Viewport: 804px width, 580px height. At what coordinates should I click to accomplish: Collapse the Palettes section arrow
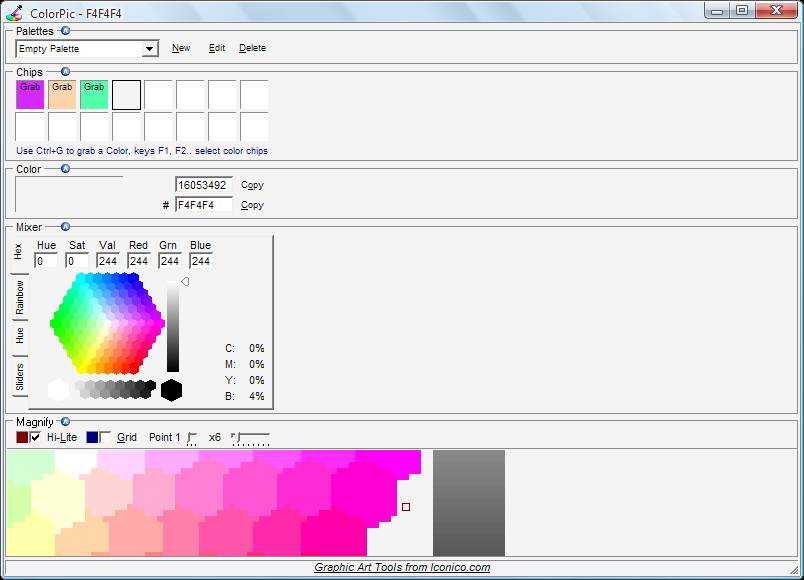65,31
